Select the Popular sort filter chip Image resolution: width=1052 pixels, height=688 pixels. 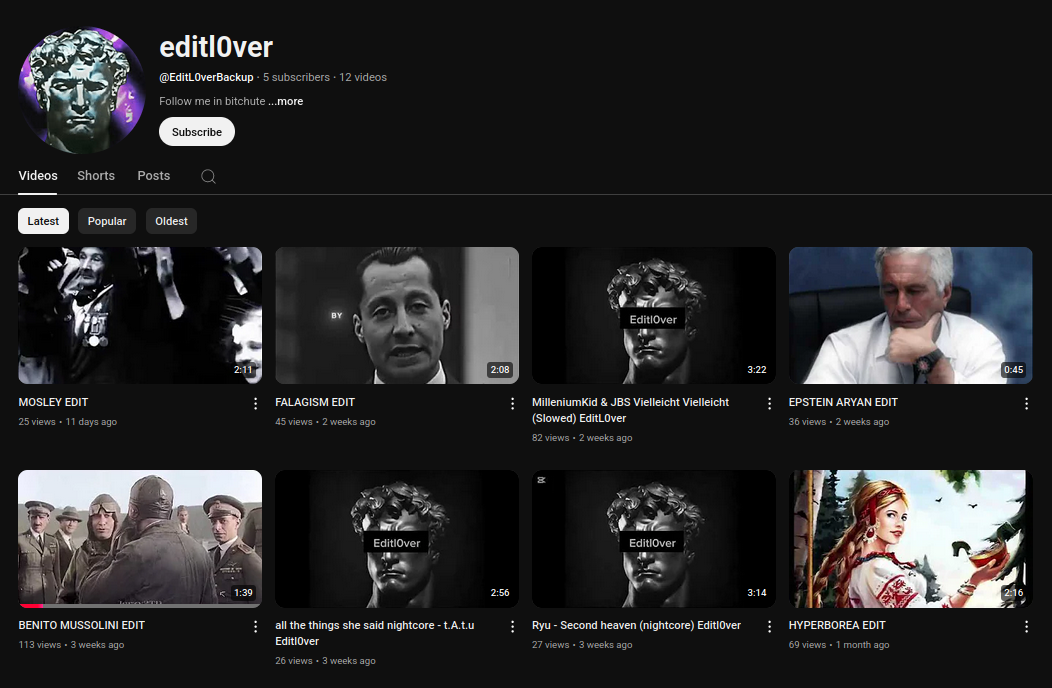107,221
